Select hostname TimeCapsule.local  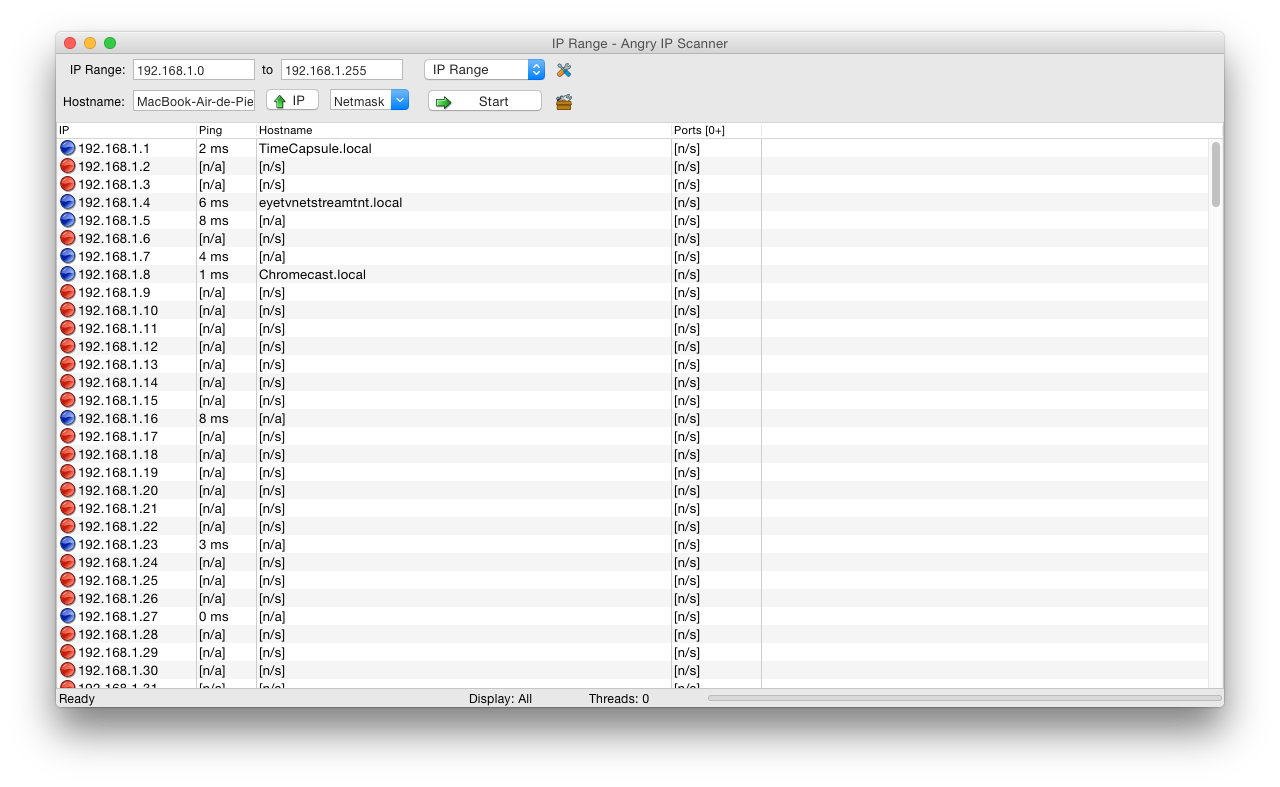pyautogui.click(x=315, y=148)
